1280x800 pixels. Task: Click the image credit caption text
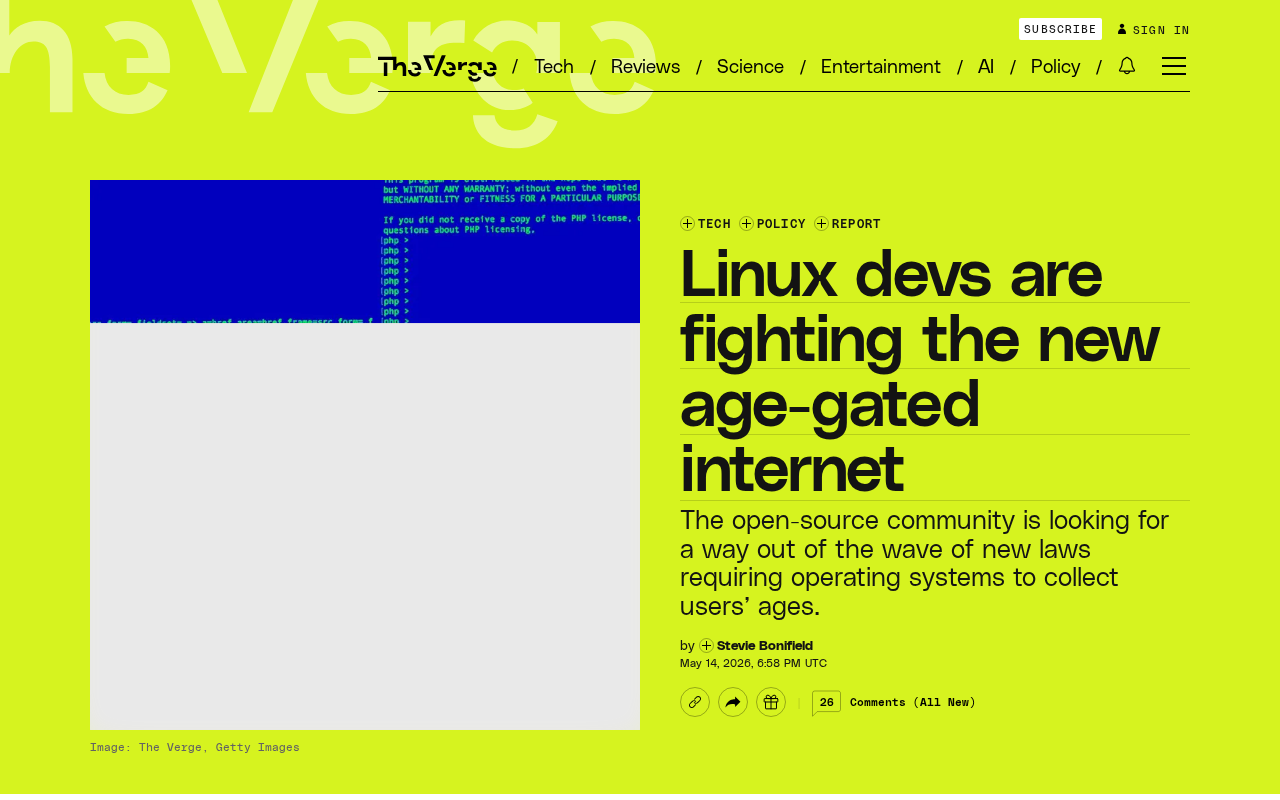(x=195, y=747)
